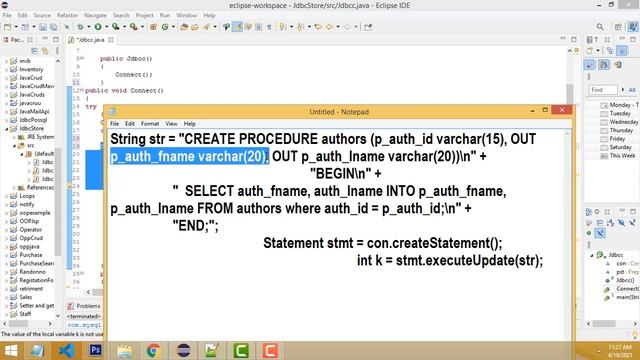Collapse the JdbcStore project node
Viewport: 640px width, 360px height.
7,129
